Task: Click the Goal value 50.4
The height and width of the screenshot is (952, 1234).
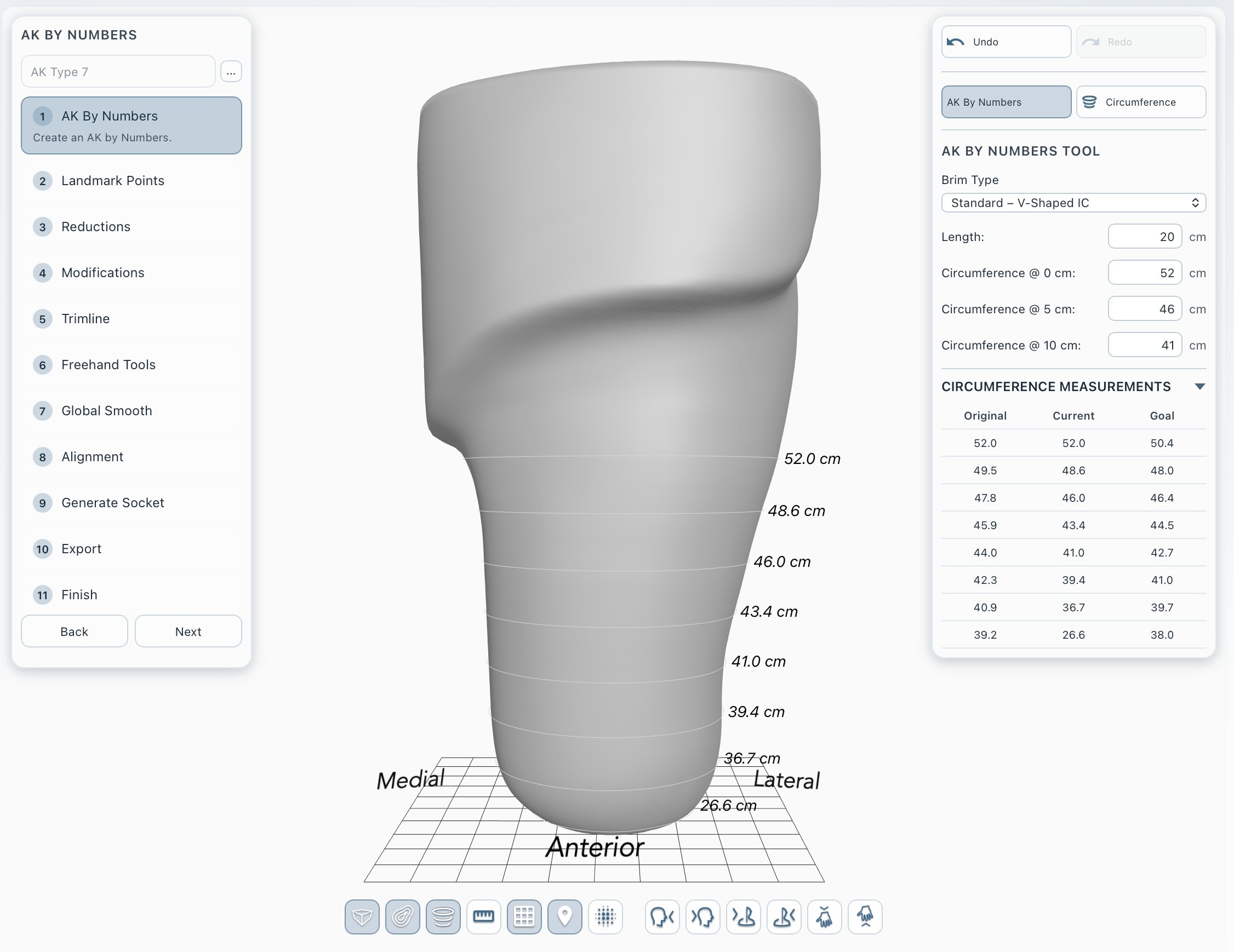Action: click(x=1162, y=443)
